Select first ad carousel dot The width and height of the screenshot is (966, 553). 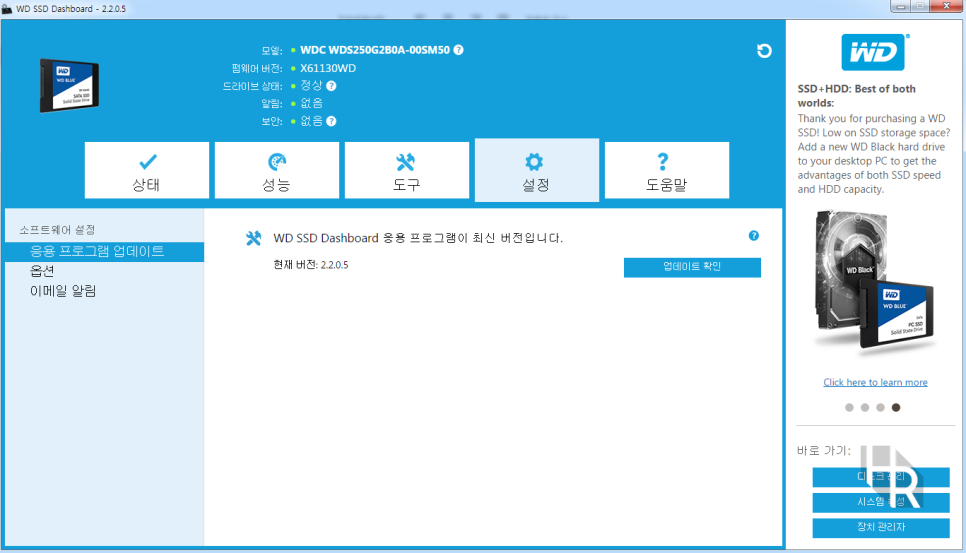[x=849, y=407]
